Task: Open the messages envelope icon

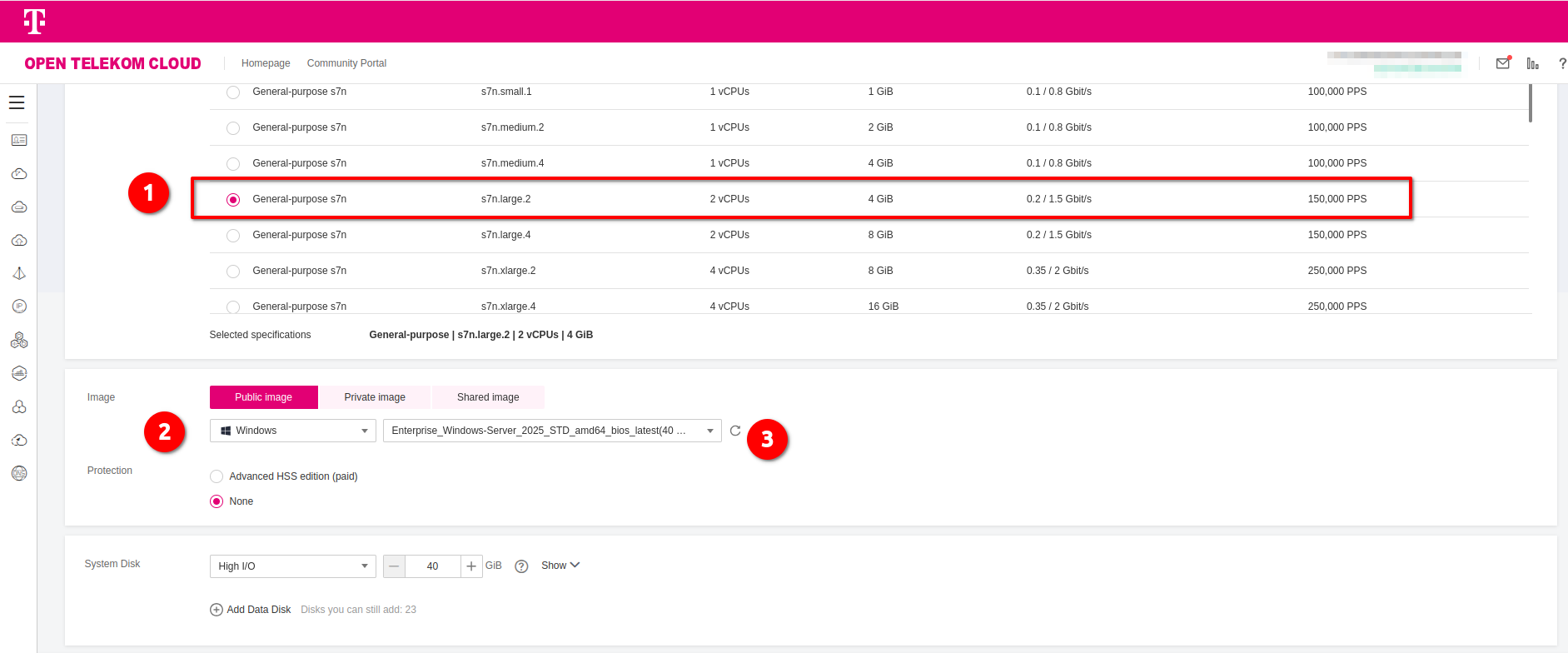Action: pyautogui.click(x=1503, y=63)
